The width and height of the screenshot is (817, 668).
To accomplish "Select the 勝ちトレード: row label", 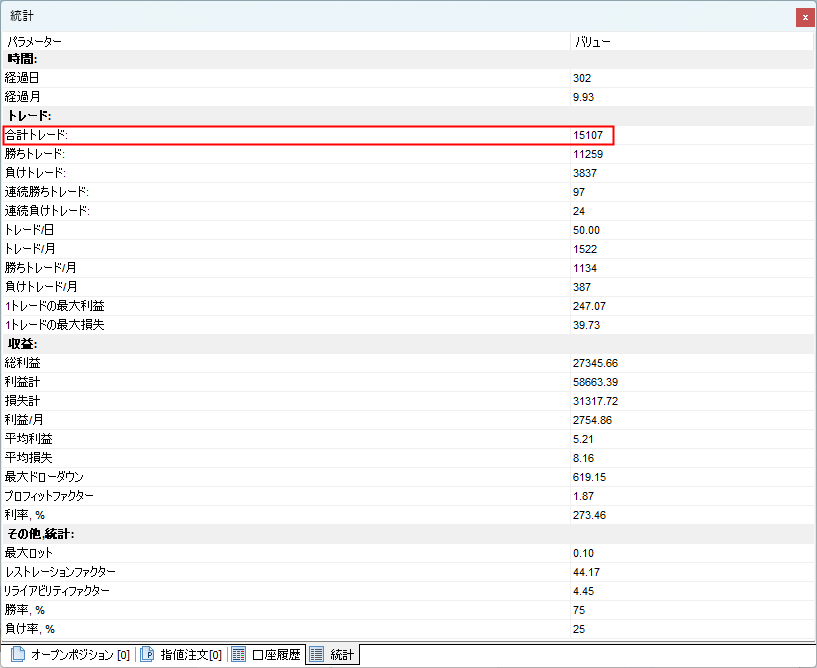I will [35, 154].
